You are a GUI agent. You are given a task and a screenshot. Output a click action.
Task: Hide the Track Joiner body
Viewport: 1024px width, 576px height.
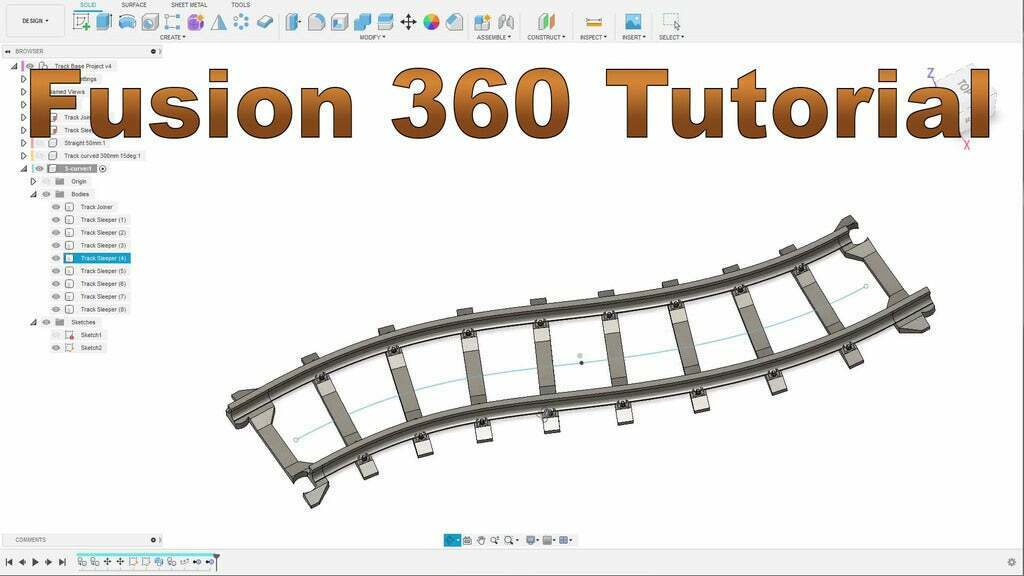coord(56,207)
